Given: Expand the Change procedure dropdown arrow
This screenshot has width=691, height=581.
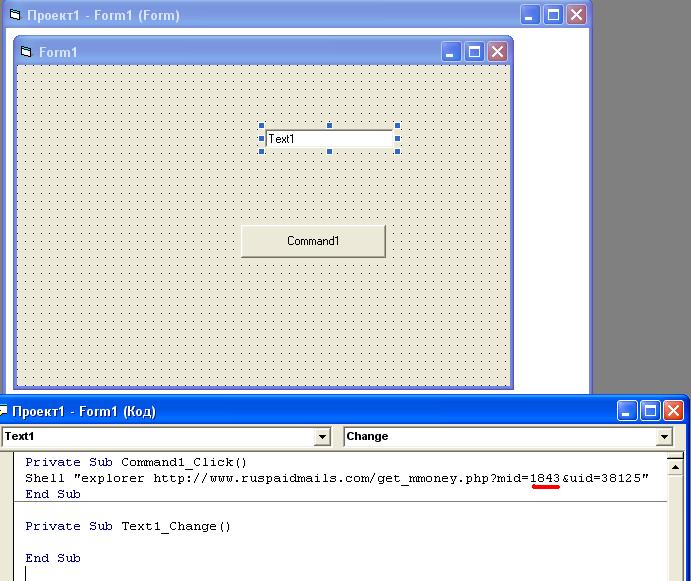Looking at the screenshot, I should [664, 437].
